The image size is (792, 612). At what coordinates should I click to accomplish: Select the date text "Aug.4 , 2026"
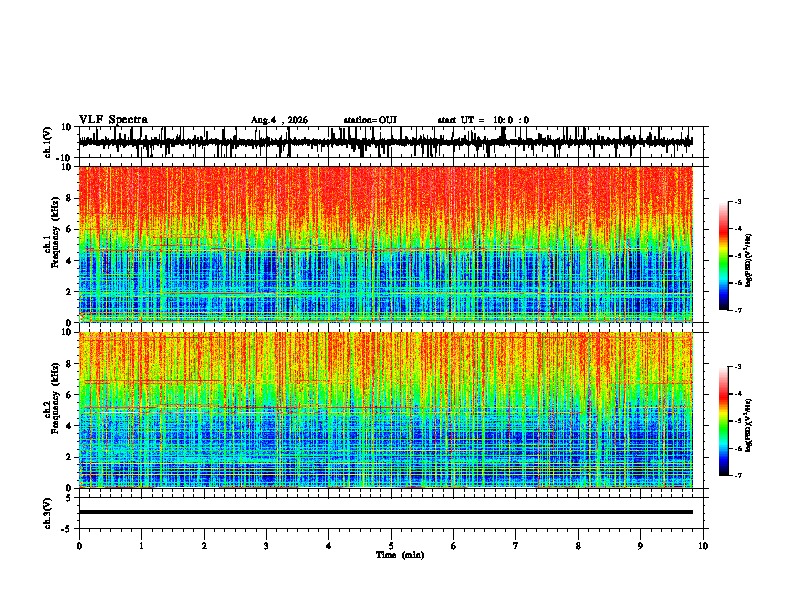[279, 120]
